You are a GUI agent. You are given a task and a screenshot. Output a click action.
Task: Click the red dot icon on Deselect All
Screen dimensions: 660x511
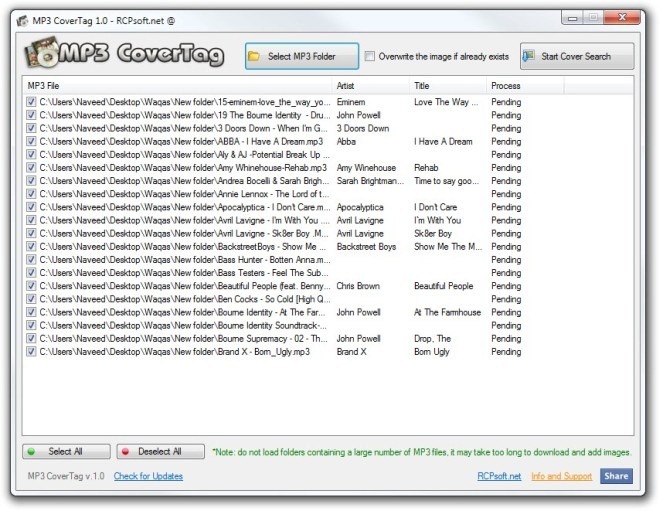pyautogui.click(x=125, y=452)
